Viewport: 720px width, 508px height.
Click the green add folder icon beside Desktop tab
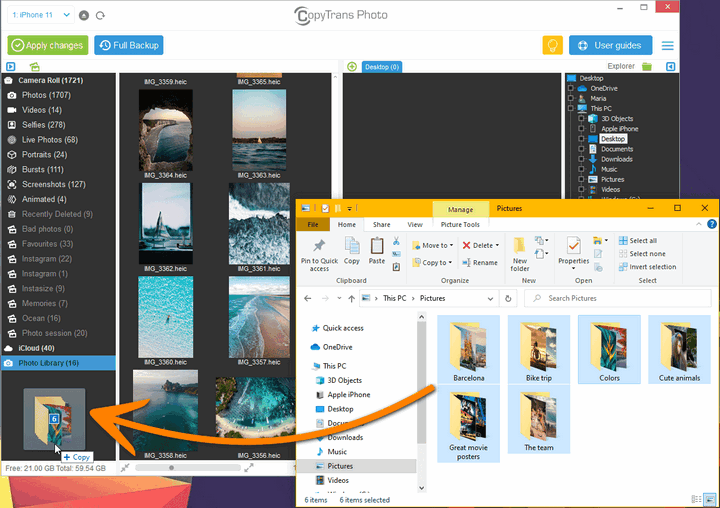[352, 67]
